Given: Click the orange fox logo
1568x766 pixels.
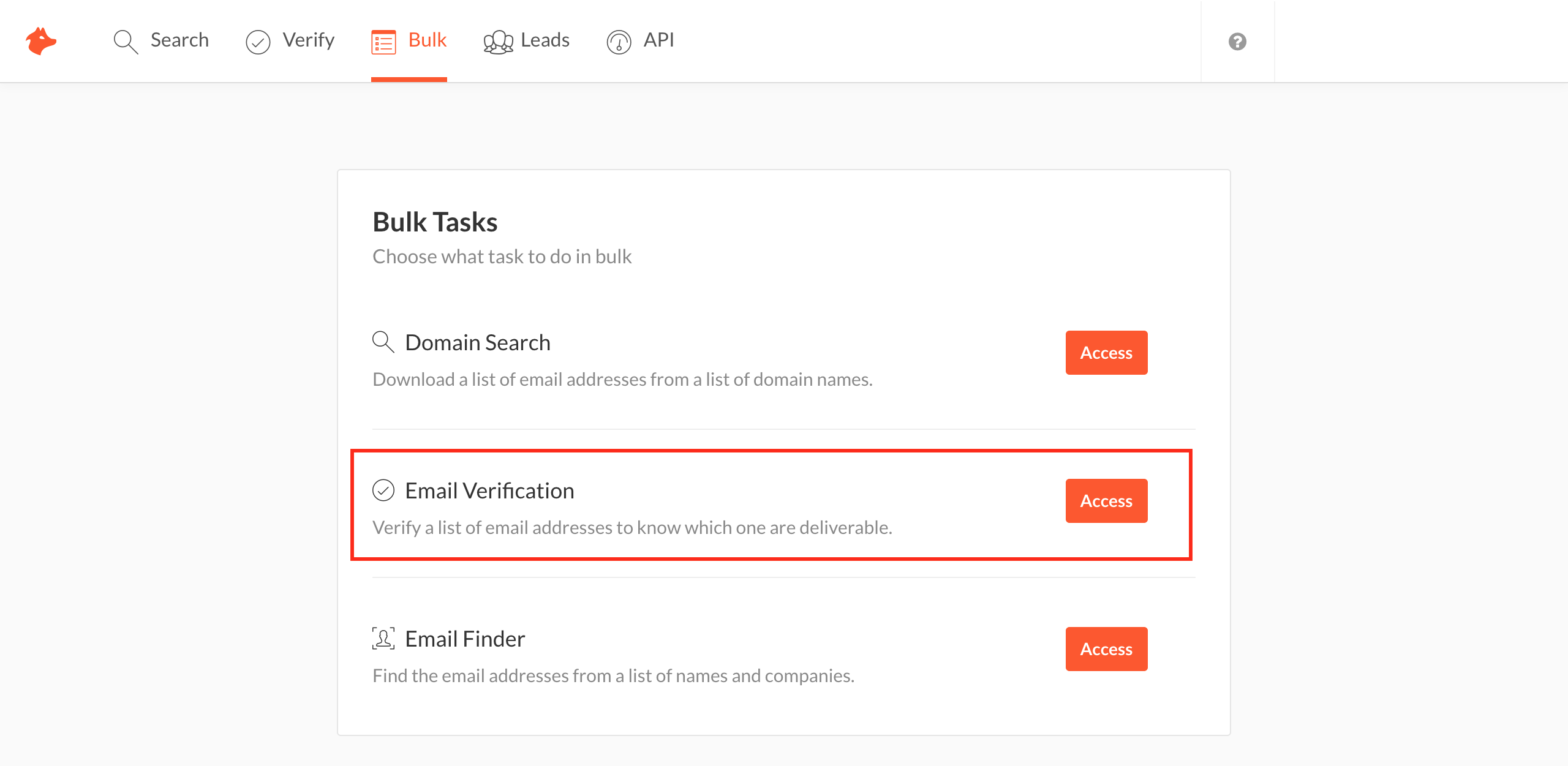Looking at the screenshot, I should [41, 41].
